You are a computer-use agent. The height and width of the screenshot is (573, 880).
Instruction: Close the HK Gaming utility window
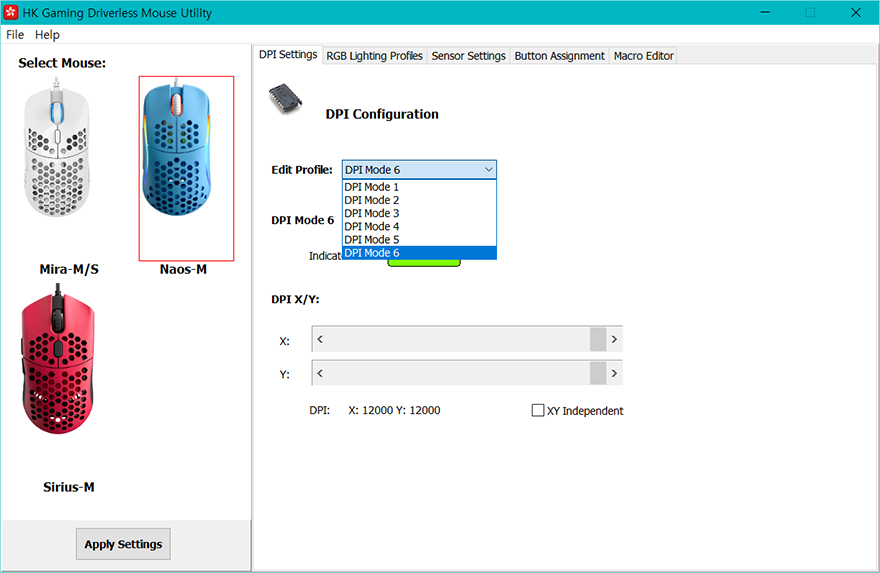pos(855,12)
